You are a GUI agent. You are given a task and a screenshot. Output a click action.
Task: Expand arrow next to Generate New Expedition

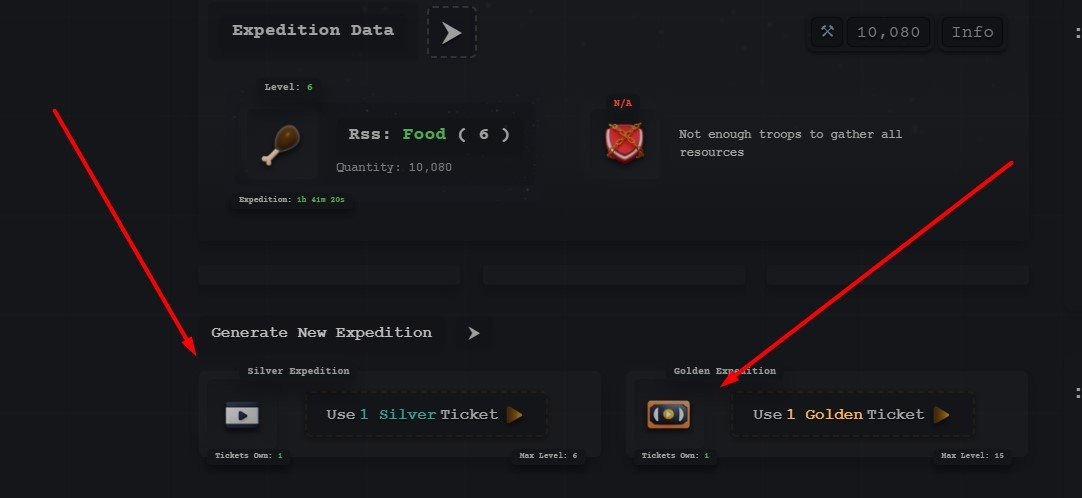[x=474, y=333]
